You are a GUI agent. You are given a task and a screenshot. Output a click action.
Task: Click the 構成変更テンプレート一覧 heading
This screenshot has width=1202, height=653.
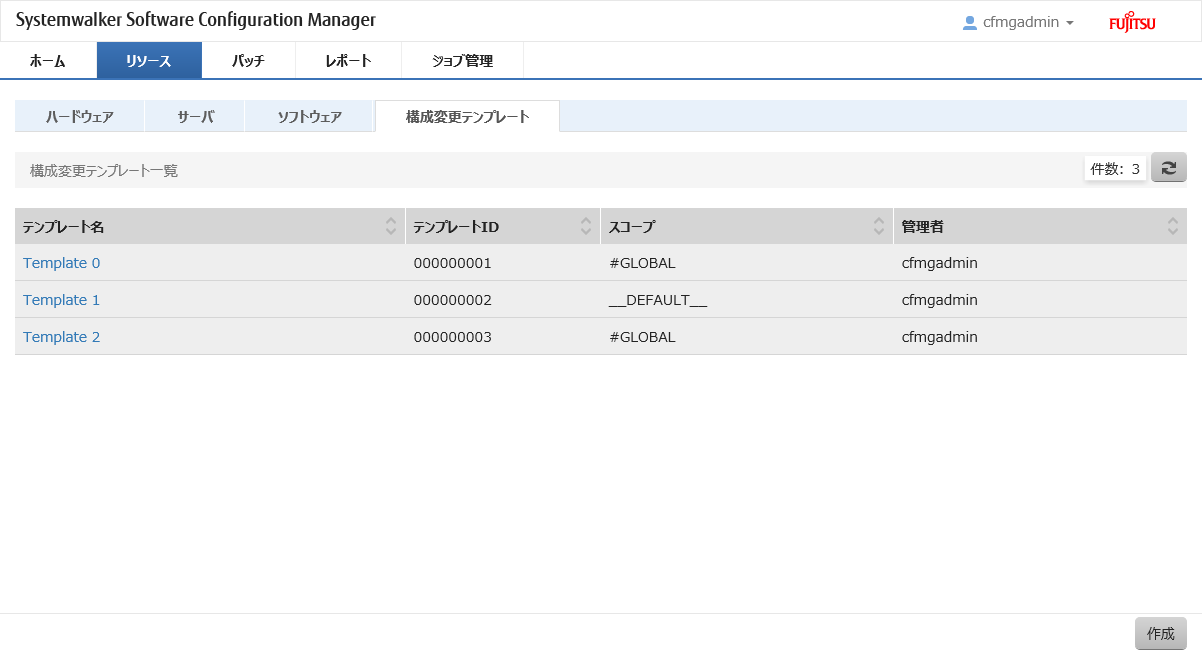(x=104, y=171)
